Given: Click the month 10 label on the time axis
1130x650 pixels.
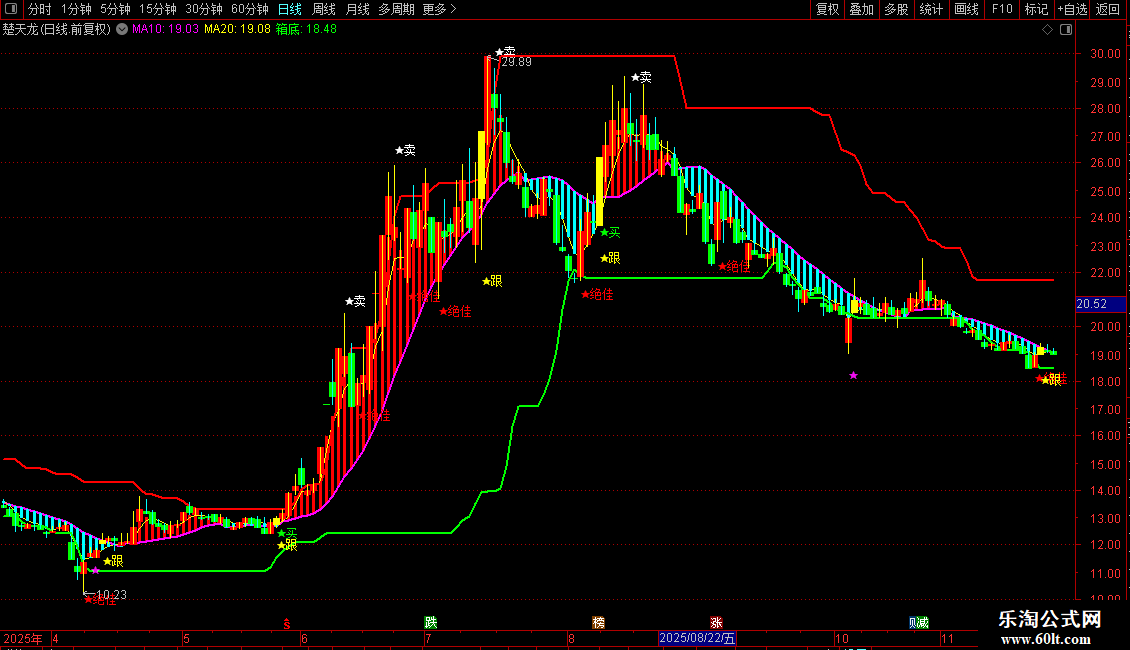Looking at the screenshot, I should coord(842,638).
